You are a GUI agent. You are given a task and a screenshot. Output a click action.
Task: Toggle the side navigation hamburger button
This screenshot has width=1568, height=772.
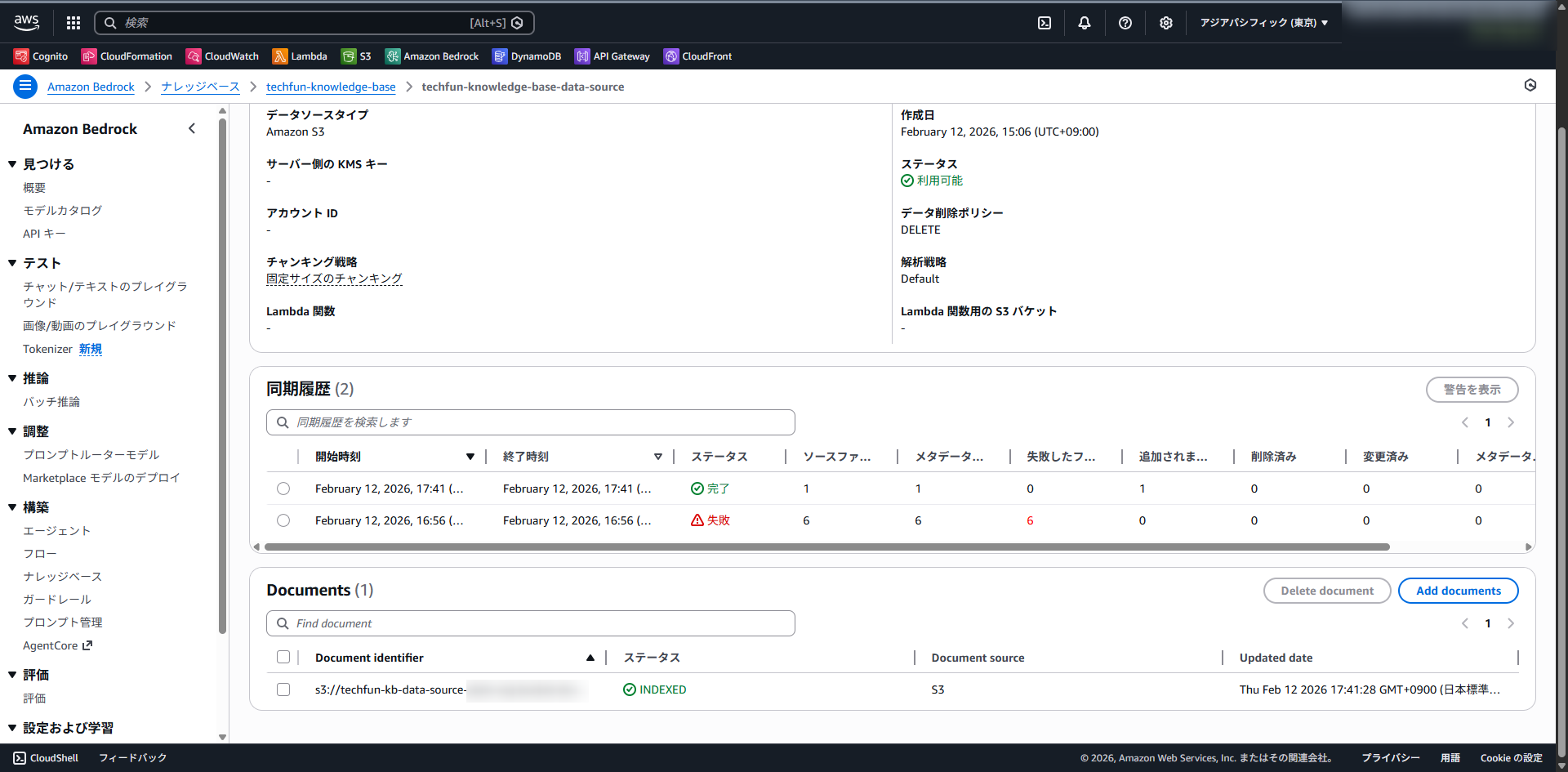pos(25,86)
